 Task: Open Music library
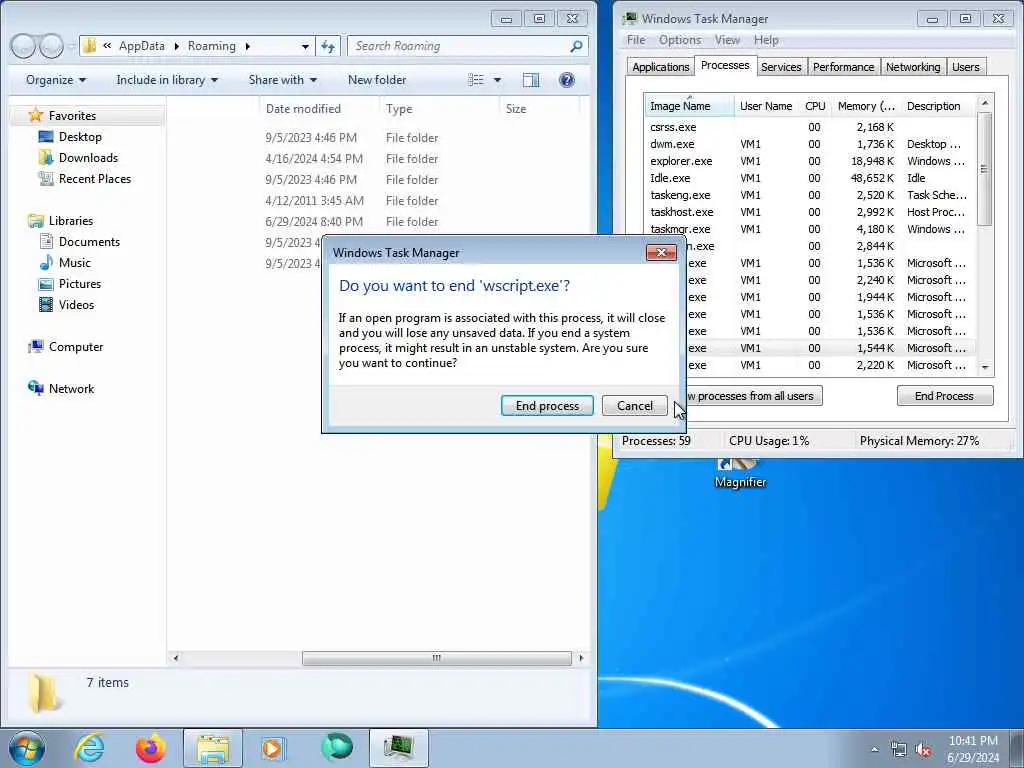point(74,263)
